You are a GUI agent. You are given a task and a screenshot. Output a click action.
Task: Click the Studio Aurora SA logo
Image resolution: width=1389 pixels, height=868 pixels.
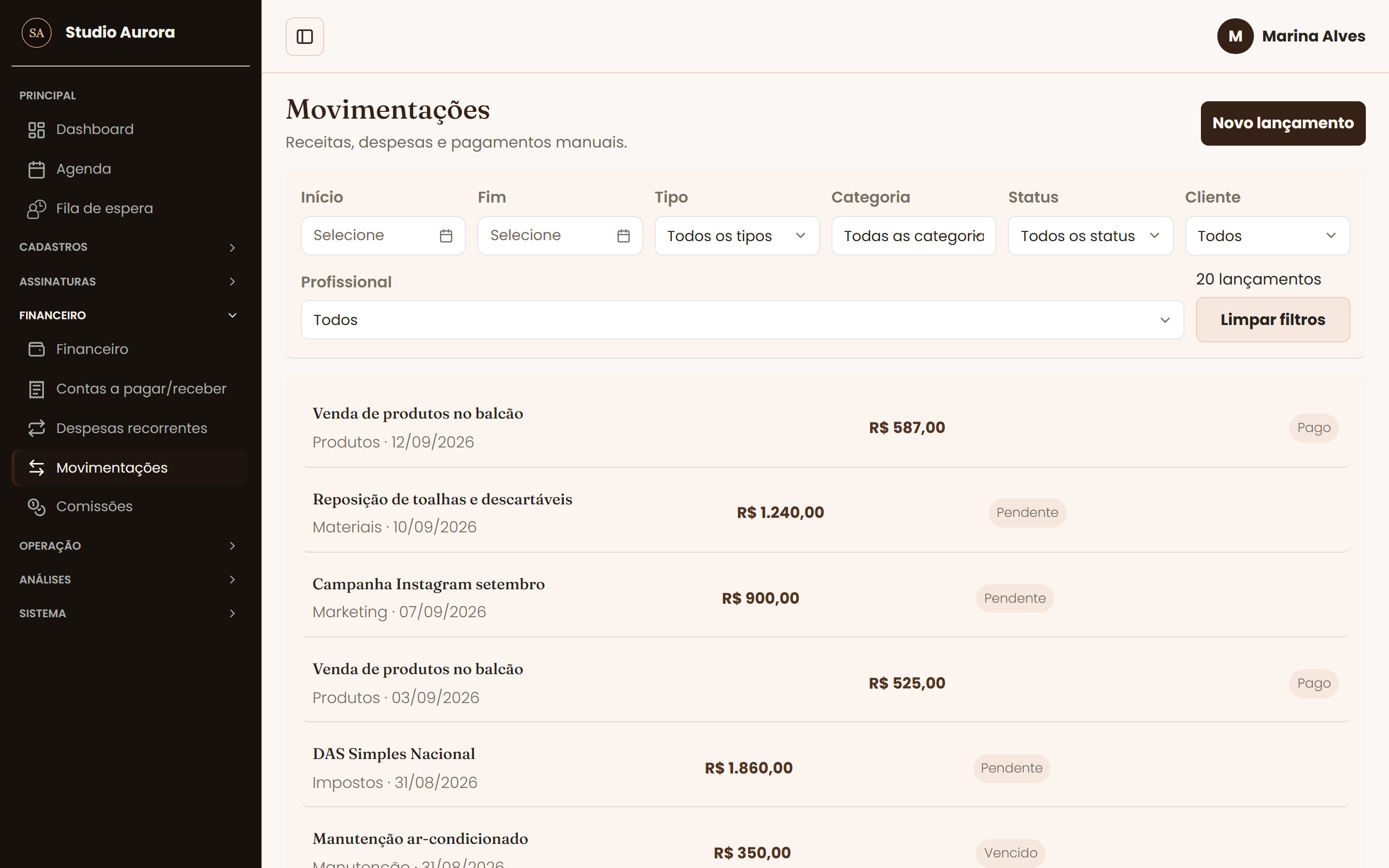tap(37, 33)
